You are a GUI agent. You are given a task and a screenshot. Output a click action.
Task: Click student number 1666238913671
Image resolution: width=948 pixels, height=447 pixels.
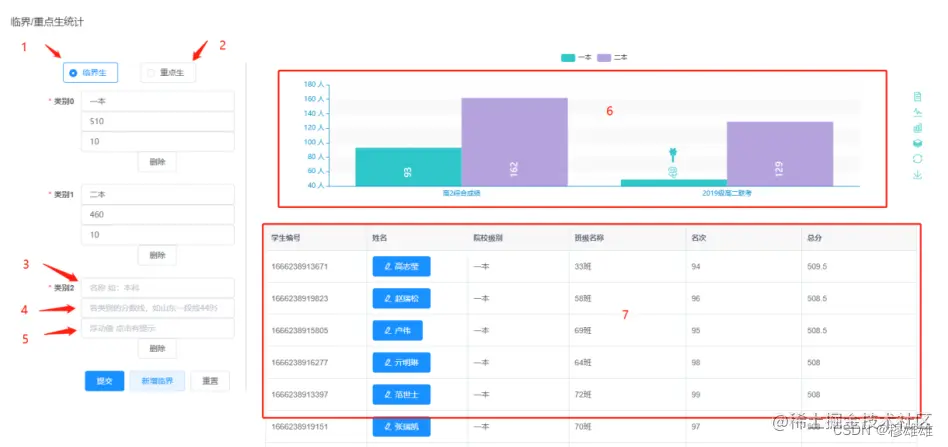click(x=300, y=266)
